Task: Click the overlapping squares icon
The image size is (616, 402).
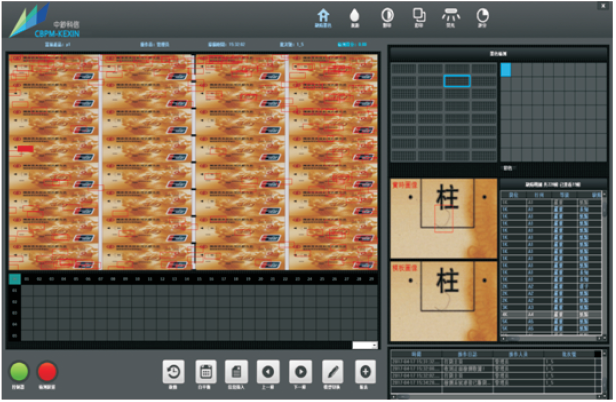Action: click(x=419, y=16)
